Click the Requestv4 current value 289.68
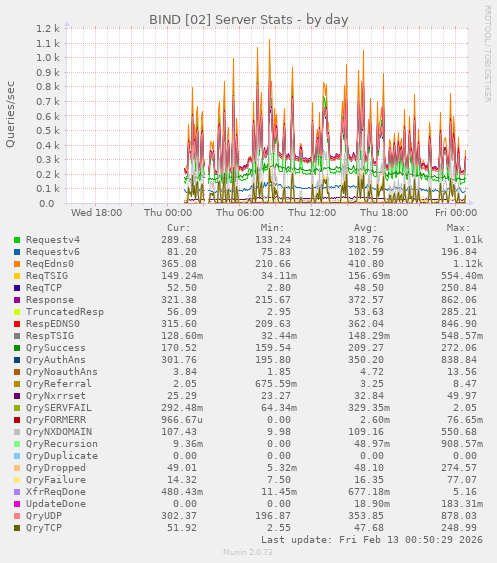The image size is (497, 563). [x=179, y=240]
